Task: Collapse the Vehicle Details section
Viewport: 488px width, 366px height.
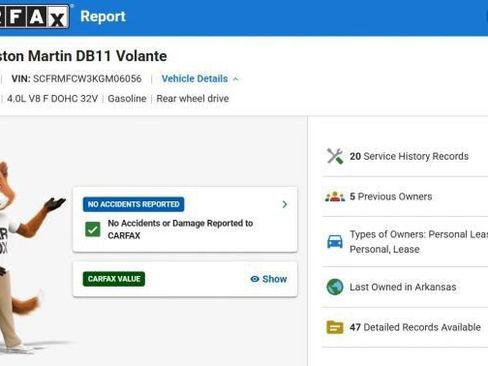Action: pyautogui.click(x=200, y=79)
